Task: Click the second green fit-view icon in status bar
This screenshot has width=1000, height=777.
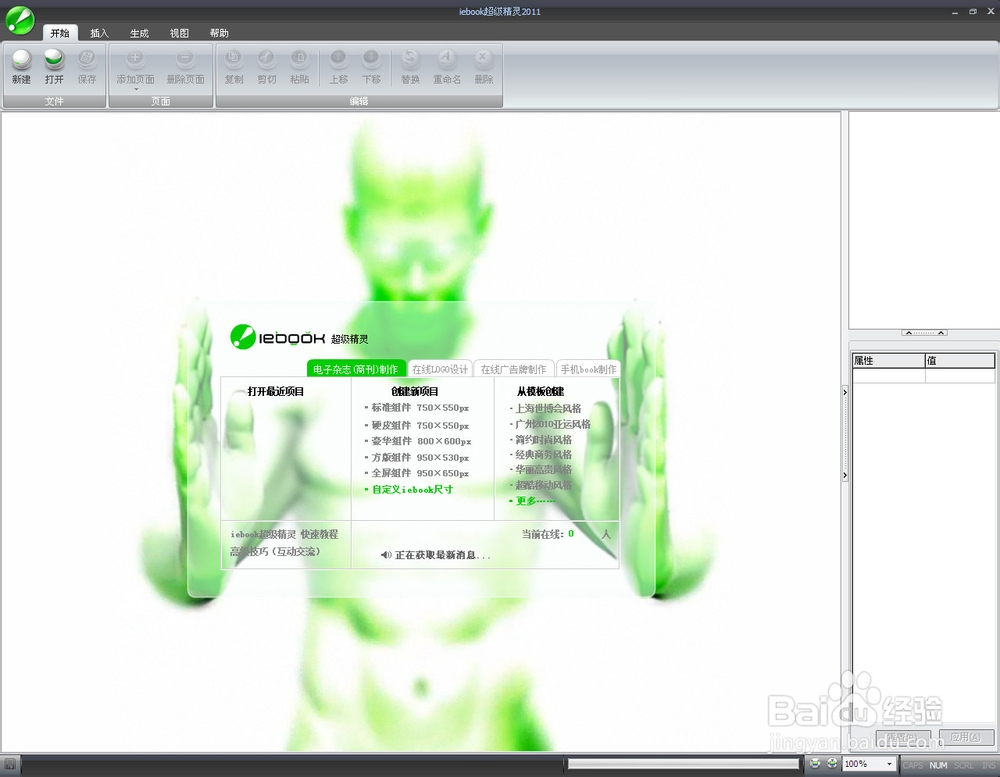Action: tap(832, 763)
